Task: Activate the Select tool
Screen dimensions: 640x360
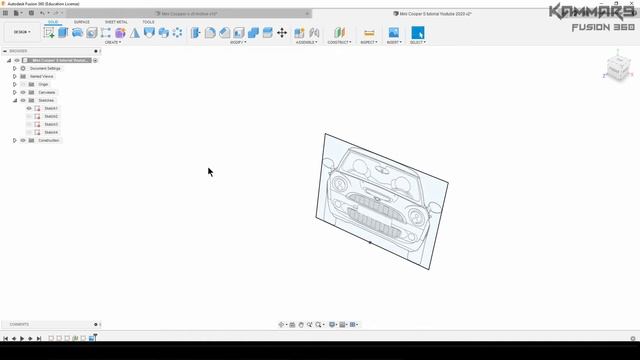Action: tap(418, 33)
